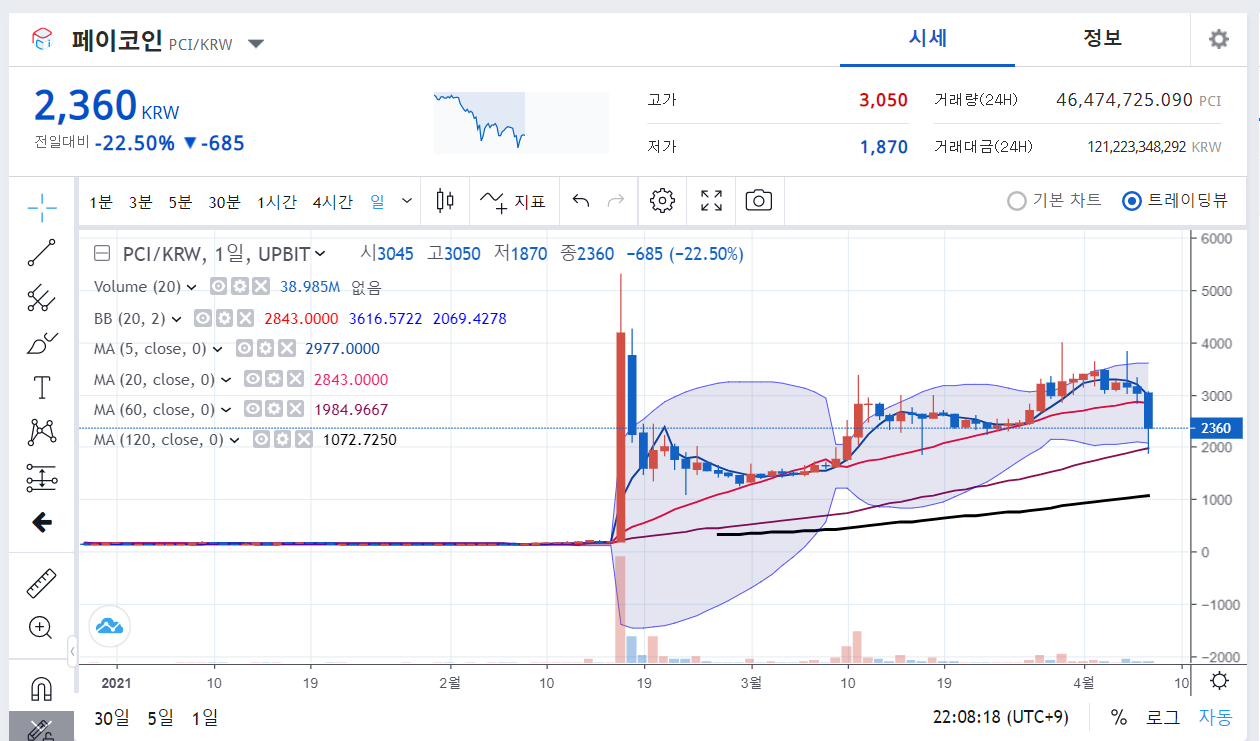Select the 4시간 interval
The height and width of the screenshot is (741, 1260).
[332, 201]
